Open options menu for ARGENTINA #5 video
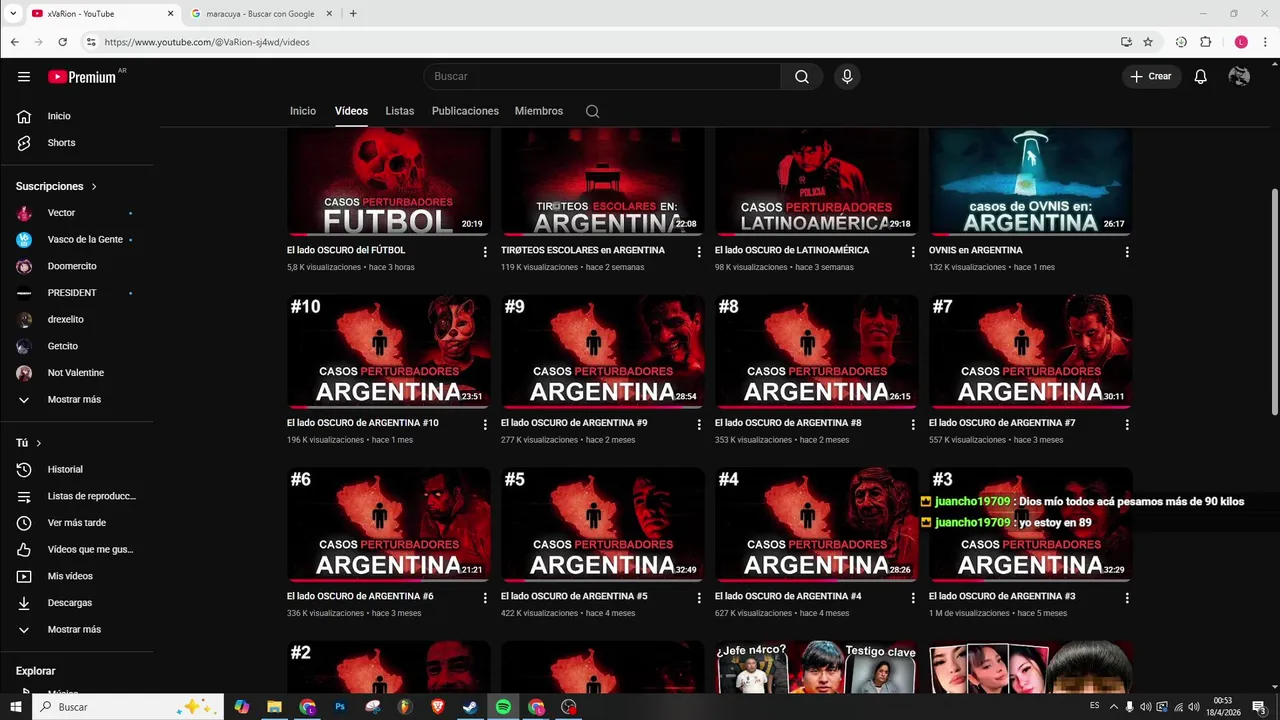The width and height of the screenshot is (1280, 720). coord(699,598)
